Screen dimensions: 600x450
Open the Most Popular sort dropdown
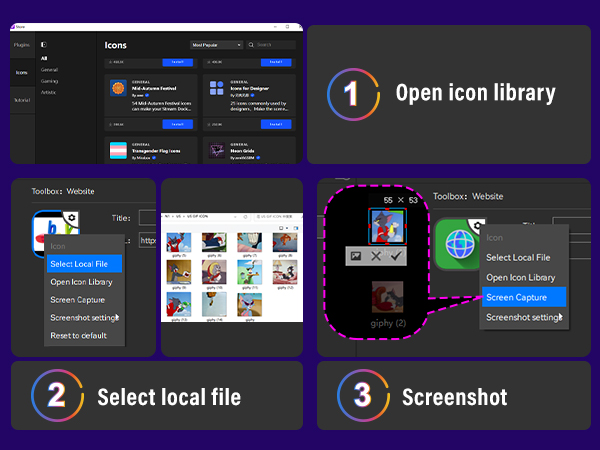[x=216, y=45]
